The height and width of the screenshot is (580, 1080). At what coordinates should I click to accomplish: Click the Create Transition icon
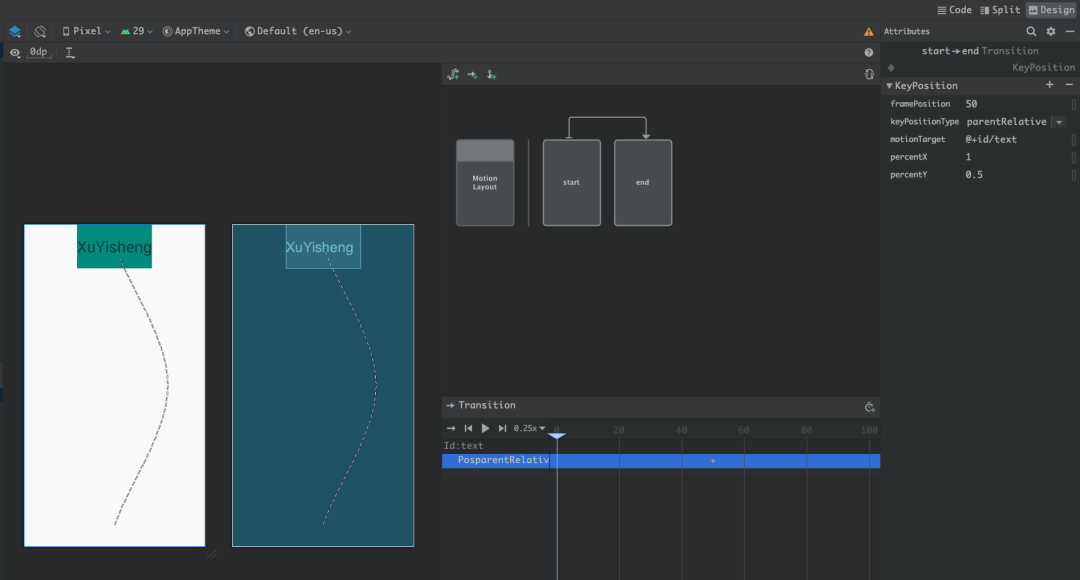pyautogui.click(x=472, y=74)
